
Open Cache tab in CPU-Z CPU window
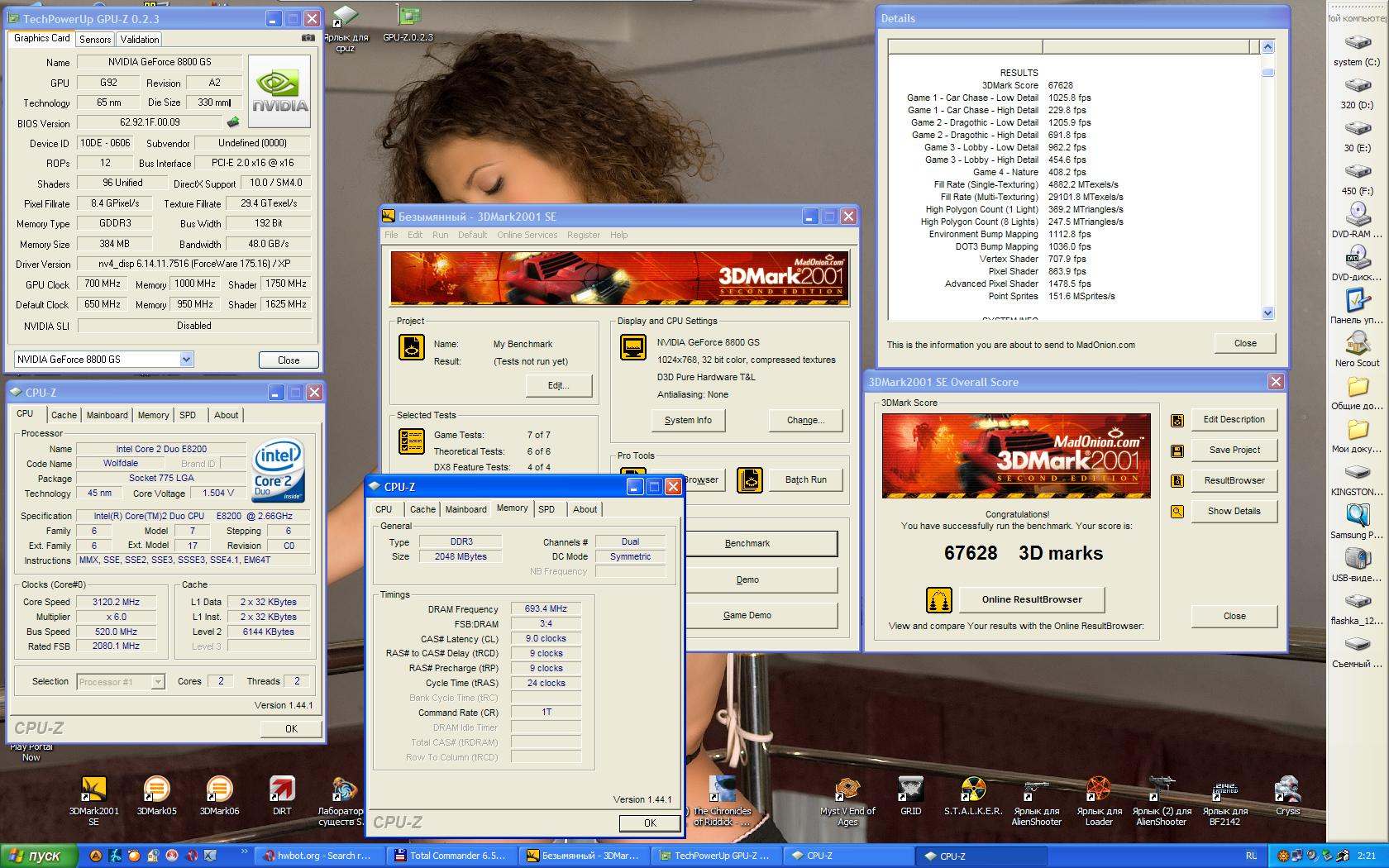pyautogui.click(x=64, y=415)
